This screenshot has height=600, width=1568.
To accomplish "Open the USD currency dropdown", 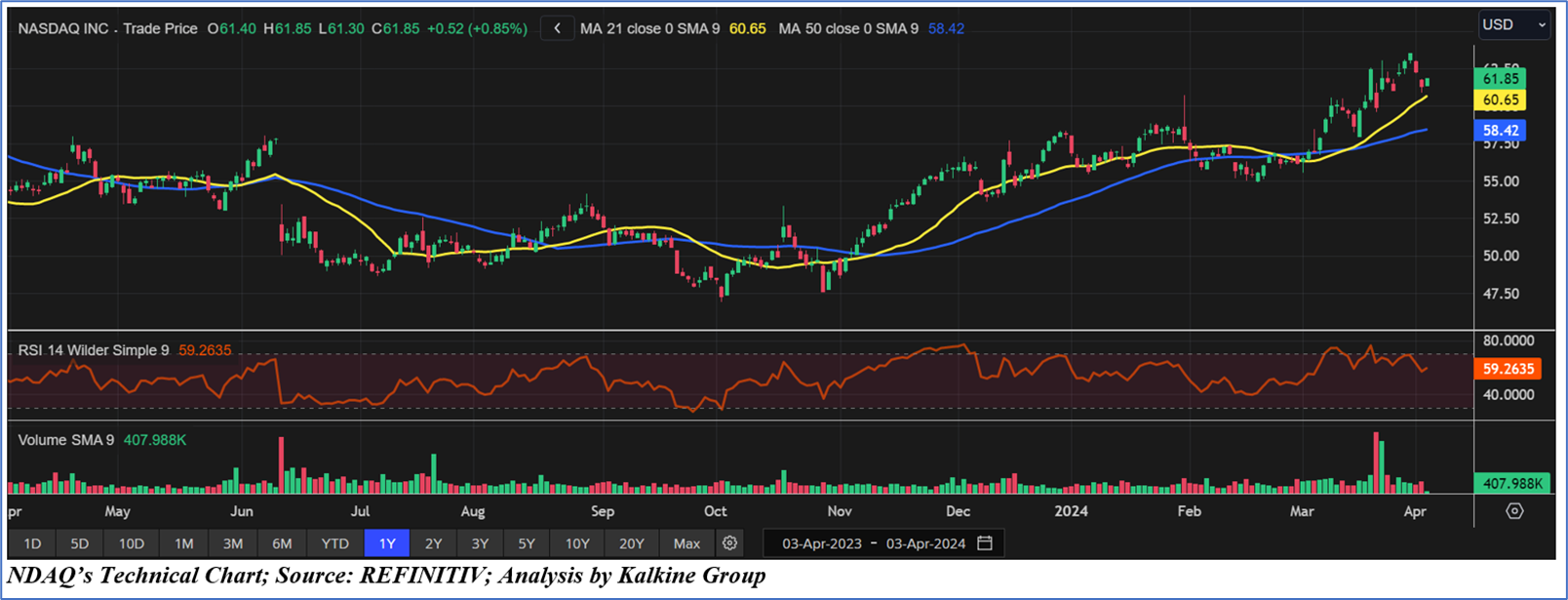I will tap(1513, 25).
